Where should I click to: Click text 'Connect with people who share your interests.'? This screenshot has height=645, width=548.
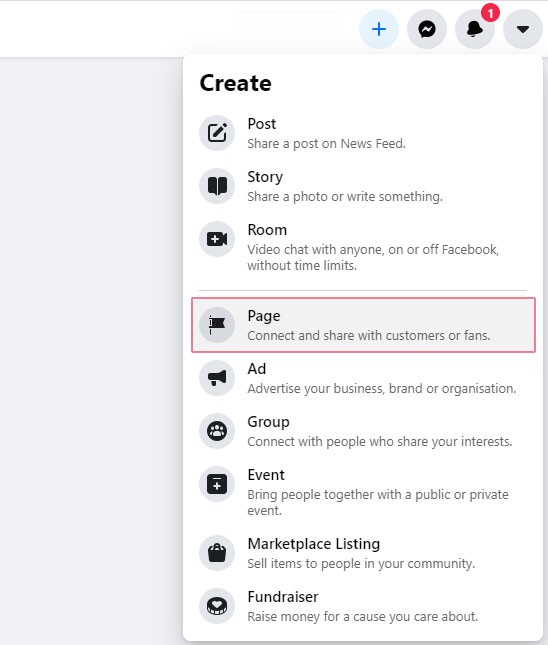(x=380, y=442)
